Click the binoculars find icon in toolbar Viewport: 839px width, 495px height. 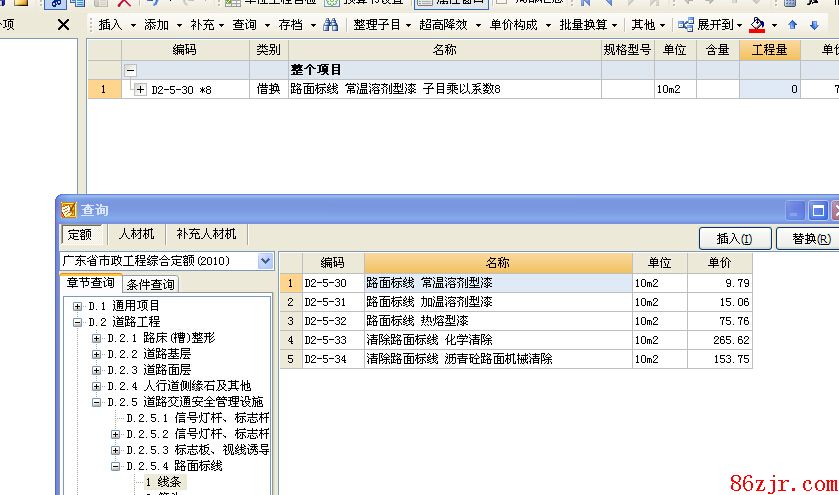330,25
